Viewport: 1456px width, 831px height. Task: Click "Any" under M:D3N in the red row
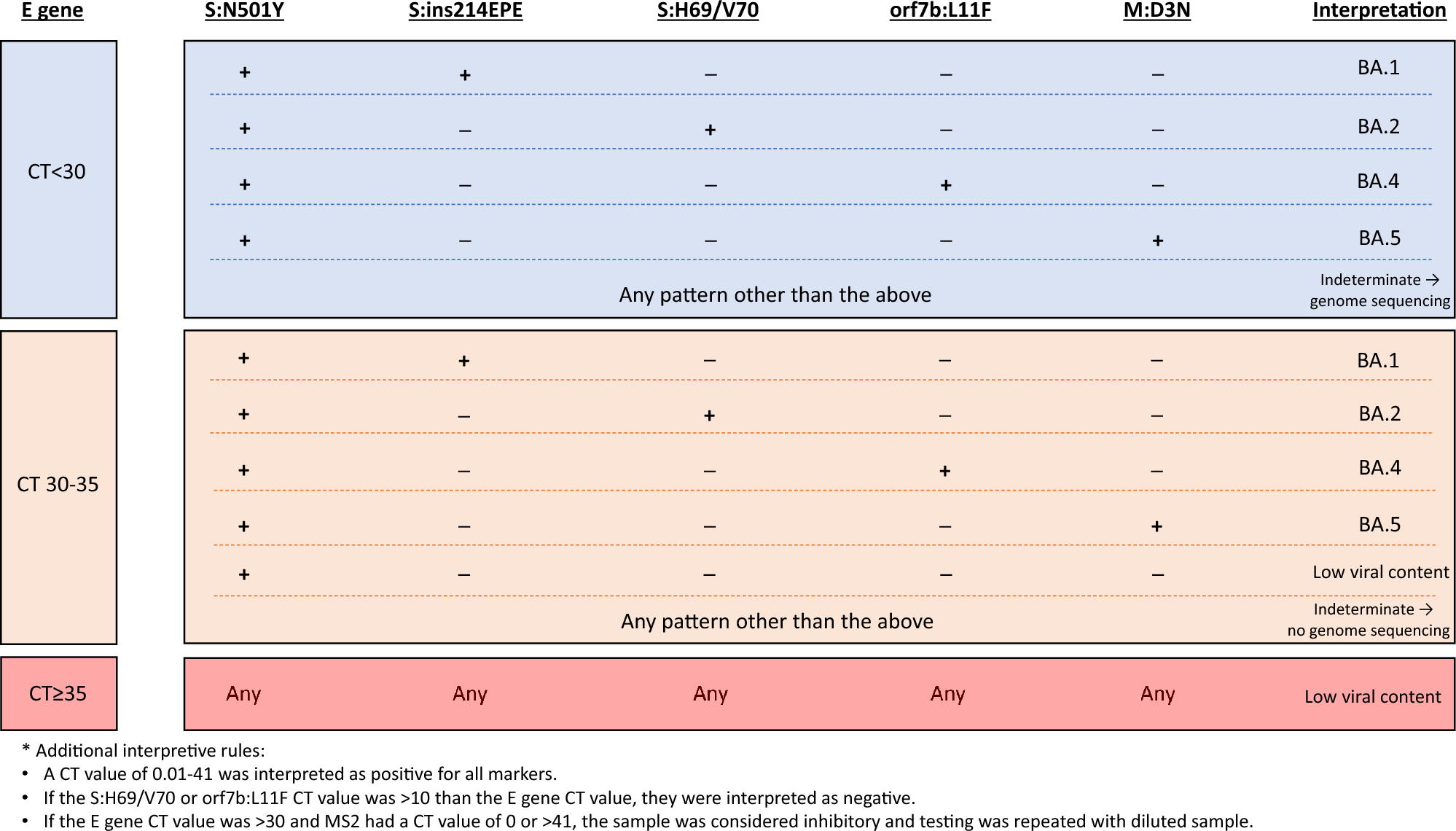[1157, 693]
